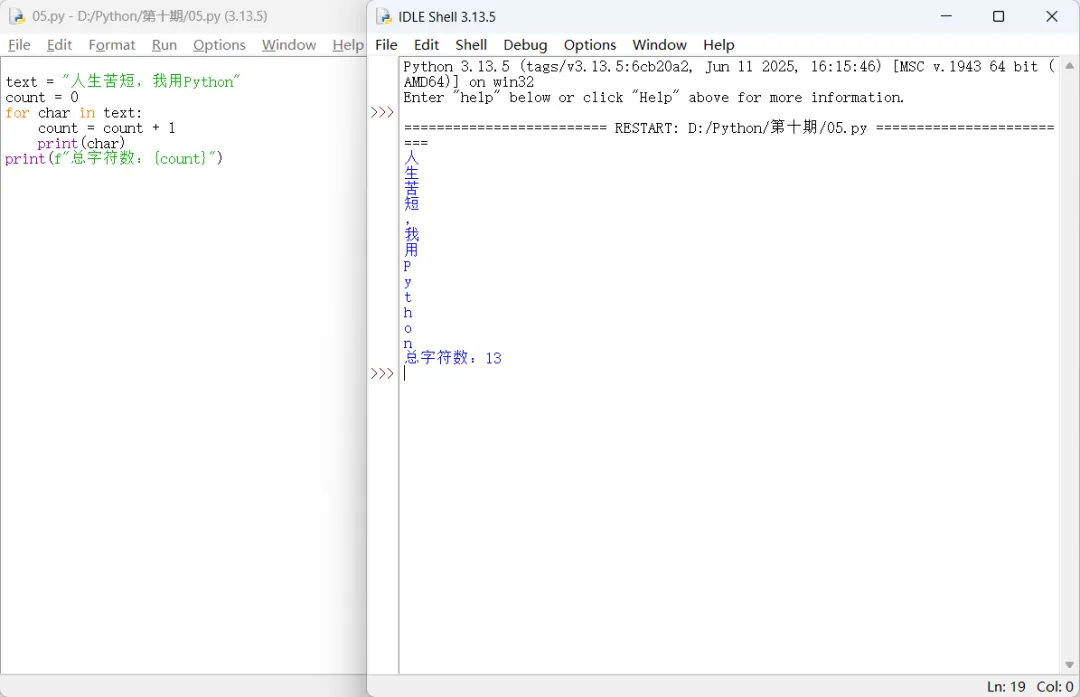Click the Col: 0 status indicator

click(x=1055, y=687)
